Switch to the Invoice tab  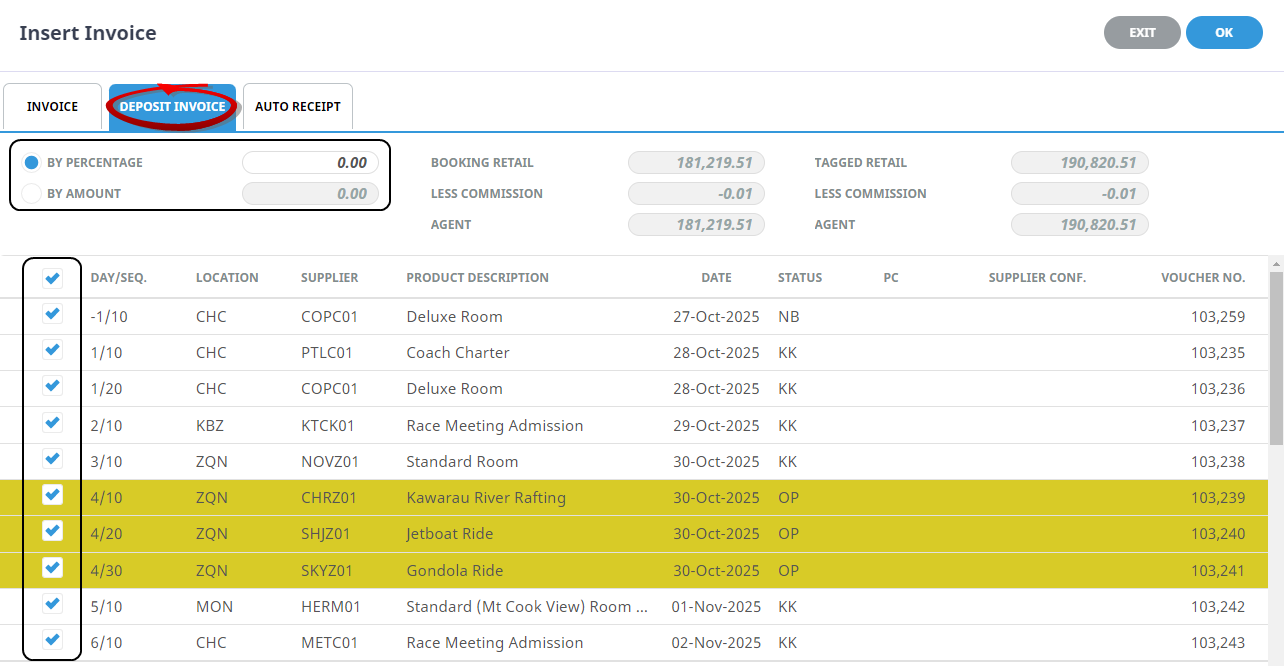pyautogui.click(x=52, y=107)
